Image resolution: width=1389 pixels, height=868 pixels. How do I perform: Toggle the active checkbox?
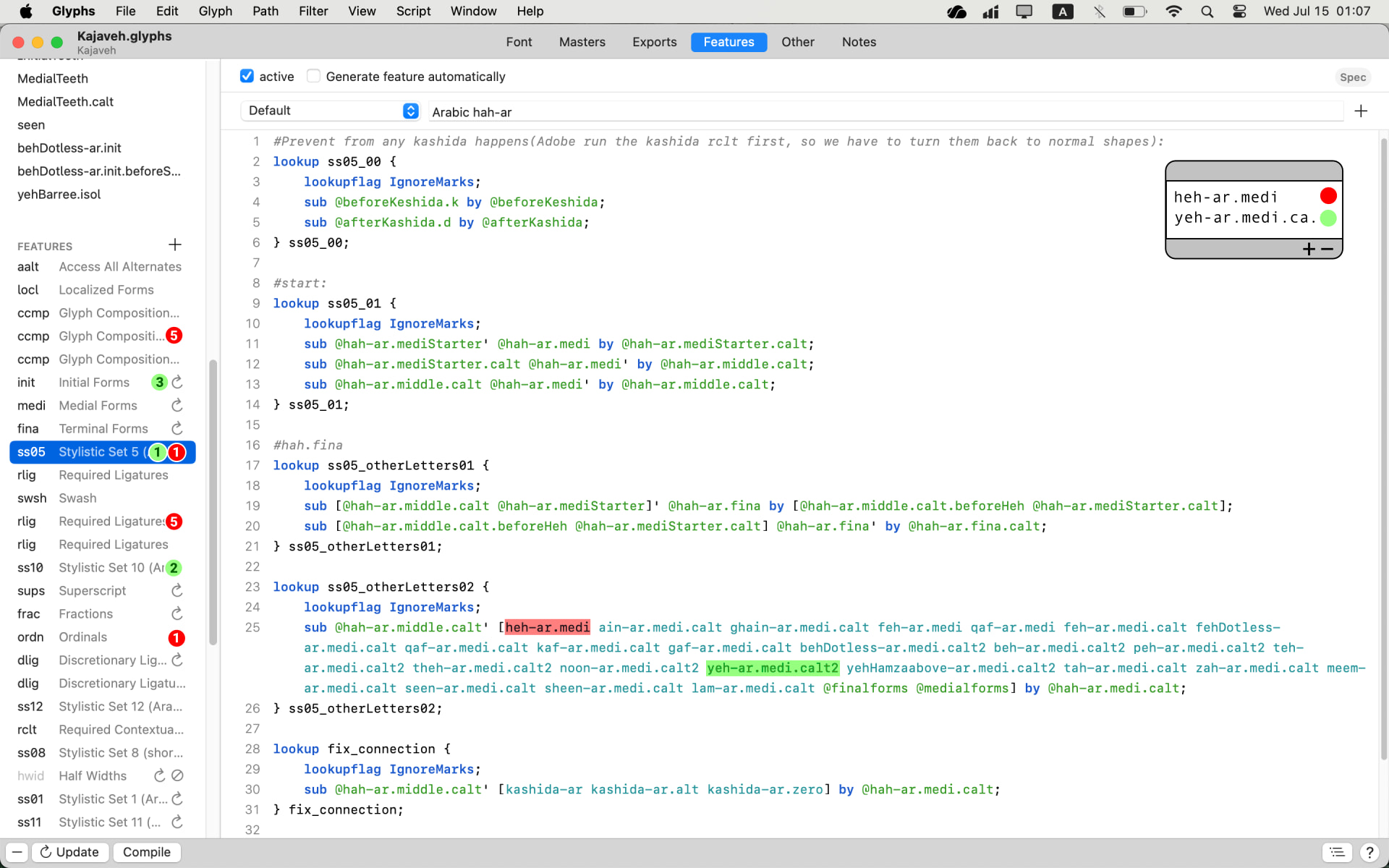pyautogui.click(x=247, y=76)
